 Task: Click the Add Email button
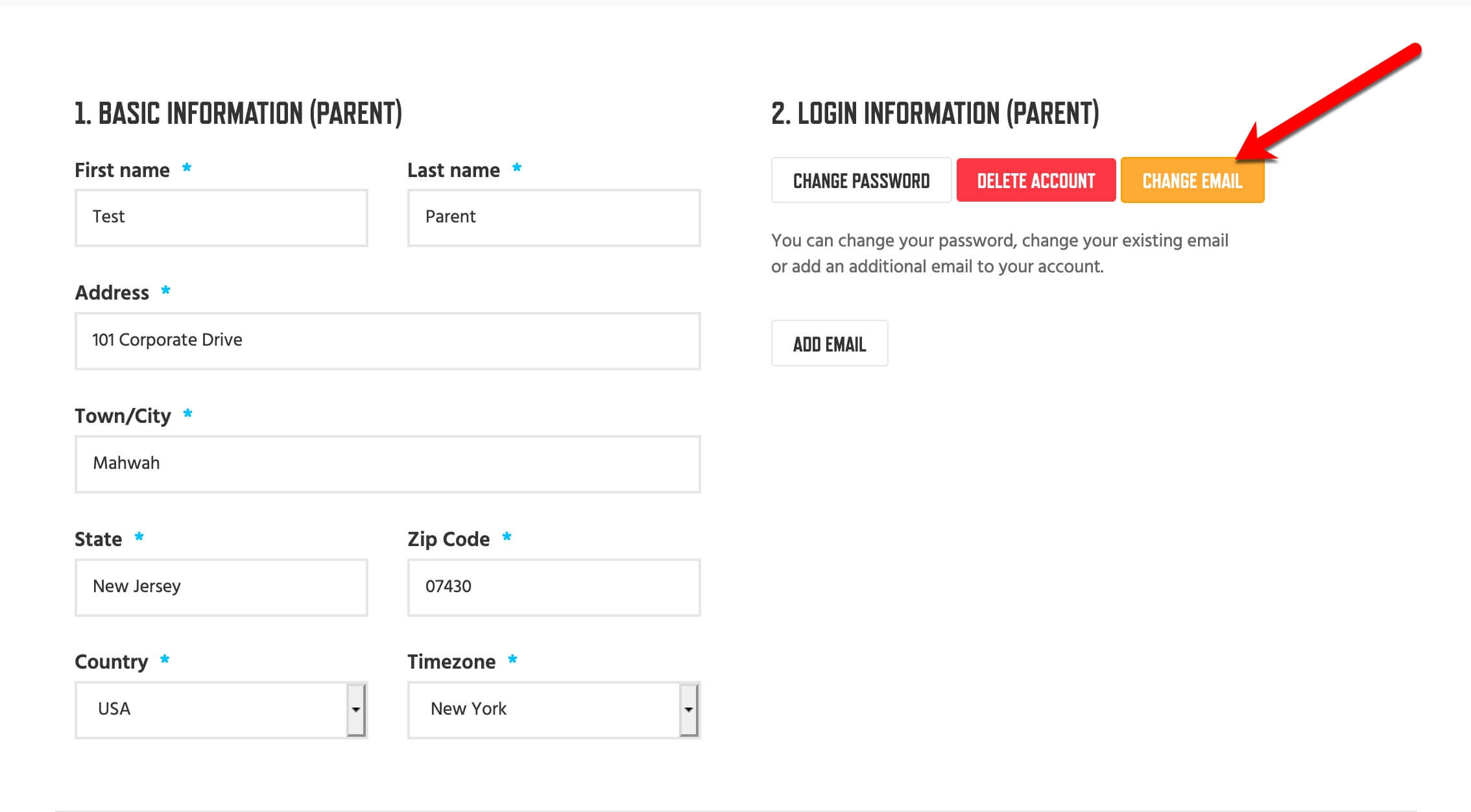point(830,343)
